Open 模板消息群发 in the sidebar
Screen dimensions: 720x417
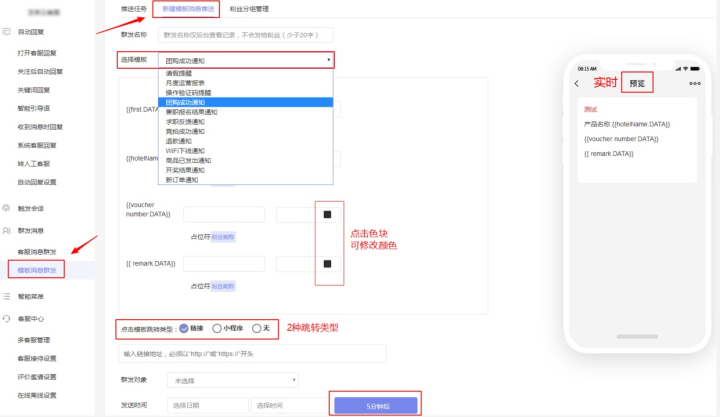click(x=37, y=270)
